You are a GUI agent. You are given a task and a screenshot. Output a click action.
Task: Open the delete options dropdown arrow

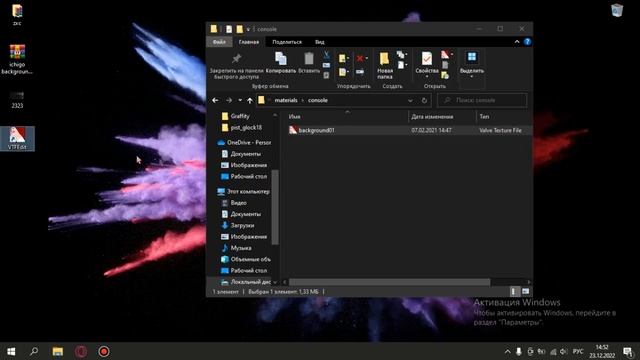click(x=367, y=58)
